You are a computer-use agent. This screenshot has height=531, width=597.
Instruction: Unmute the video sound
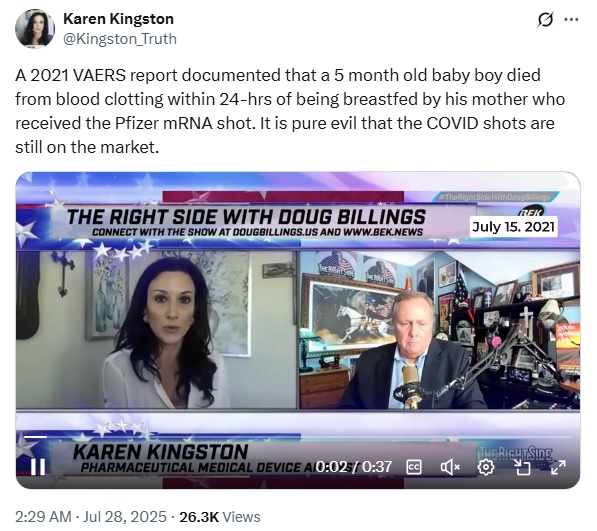tap(450, 467)
